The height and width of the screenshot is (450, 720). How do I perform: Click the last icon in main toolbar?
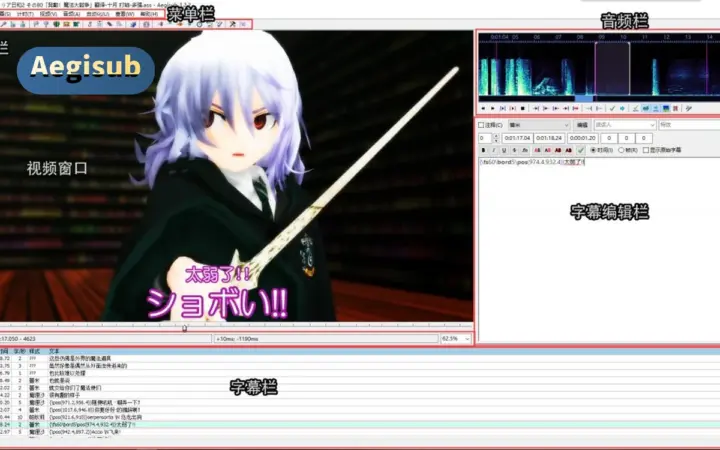click(x=243, y=24)
